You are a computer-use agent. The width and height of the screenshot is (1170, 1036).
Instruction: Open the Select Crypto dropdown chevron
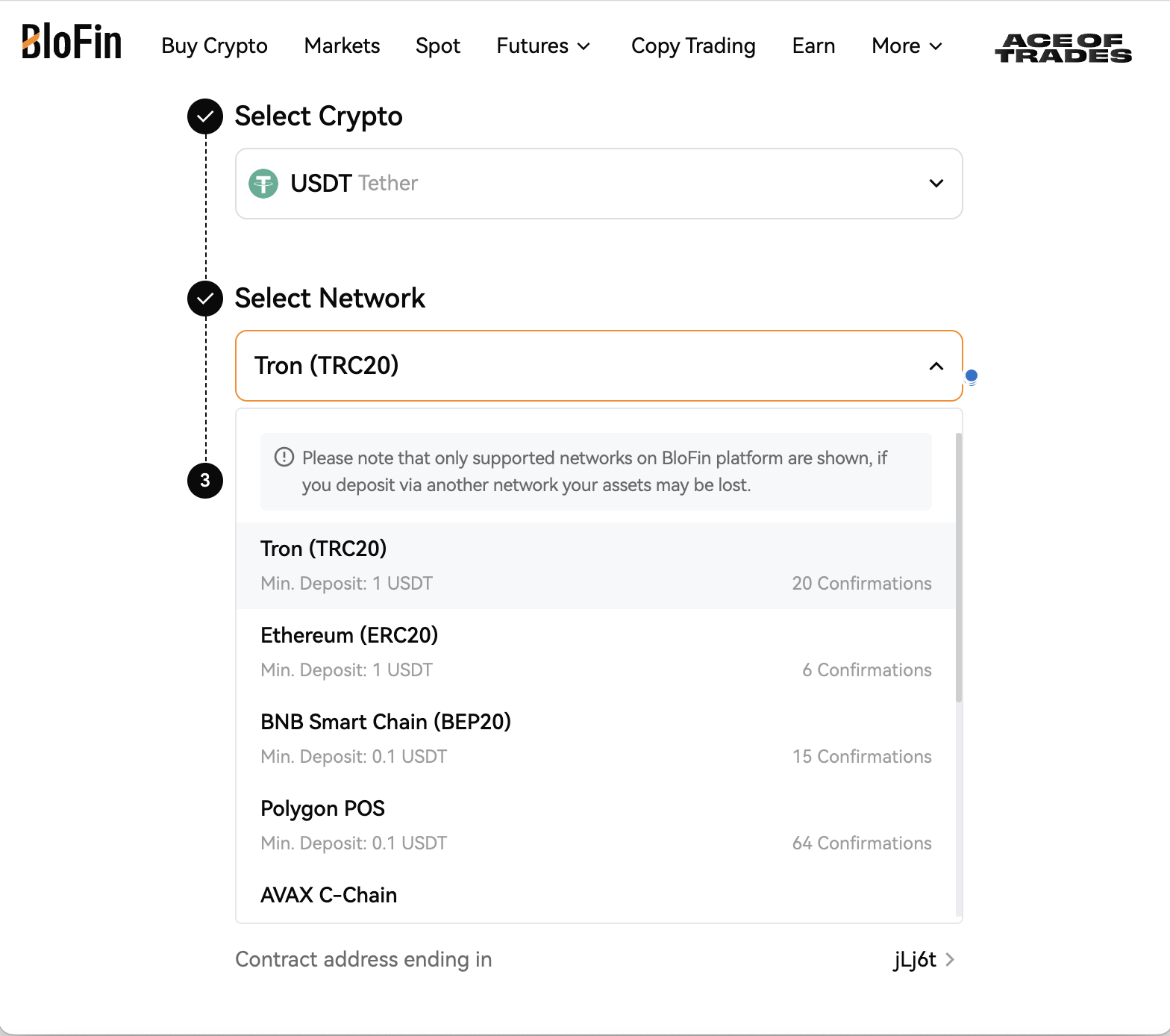936,184
